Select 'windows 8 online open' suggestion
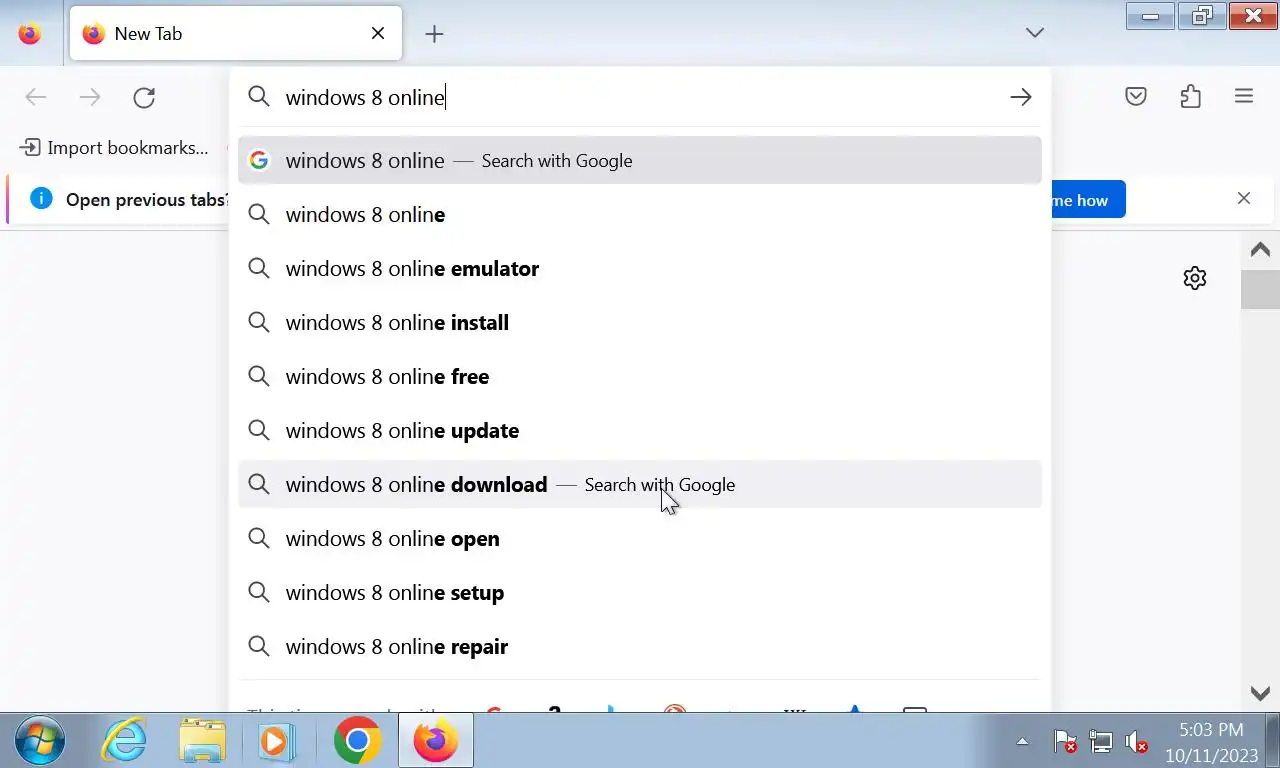Viewport: 1280px width, 768px height. click(640, 538)
